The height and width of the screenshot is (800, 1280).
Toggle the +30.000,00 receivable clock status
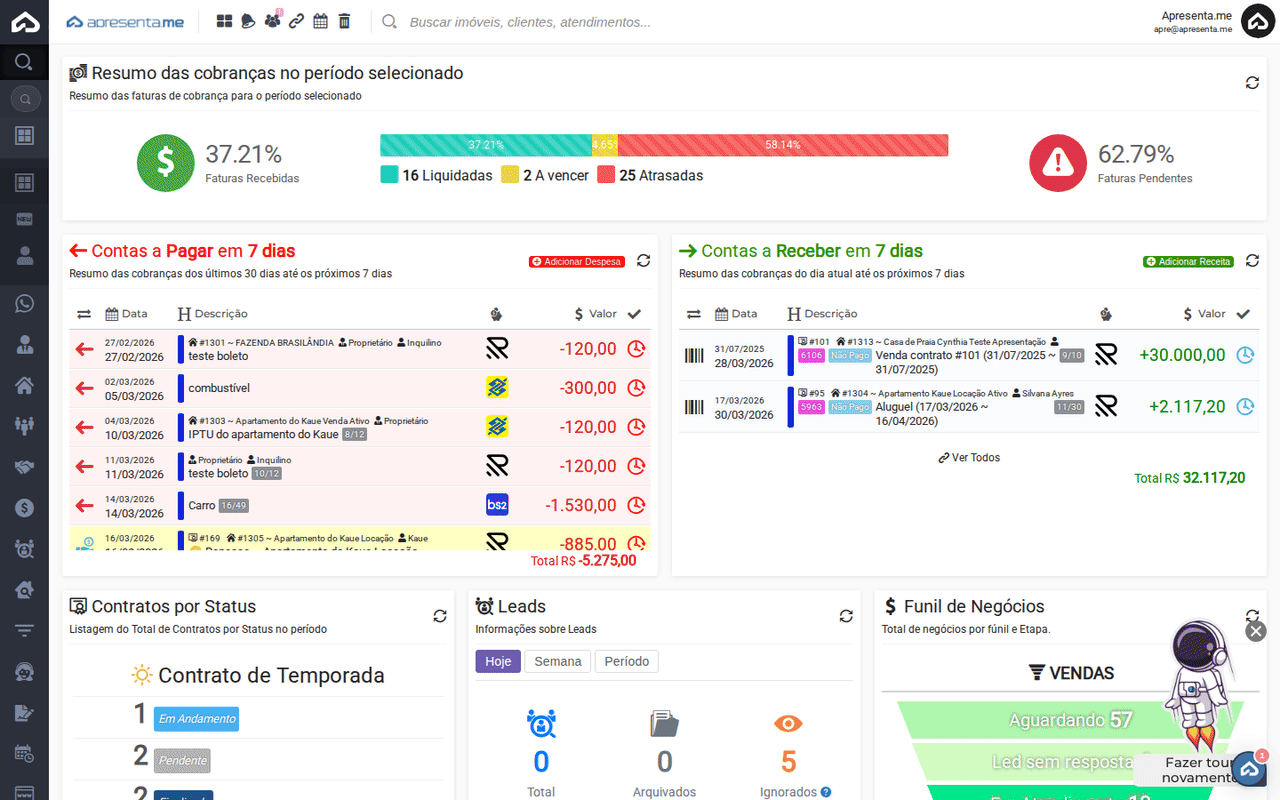(1245, 355)
